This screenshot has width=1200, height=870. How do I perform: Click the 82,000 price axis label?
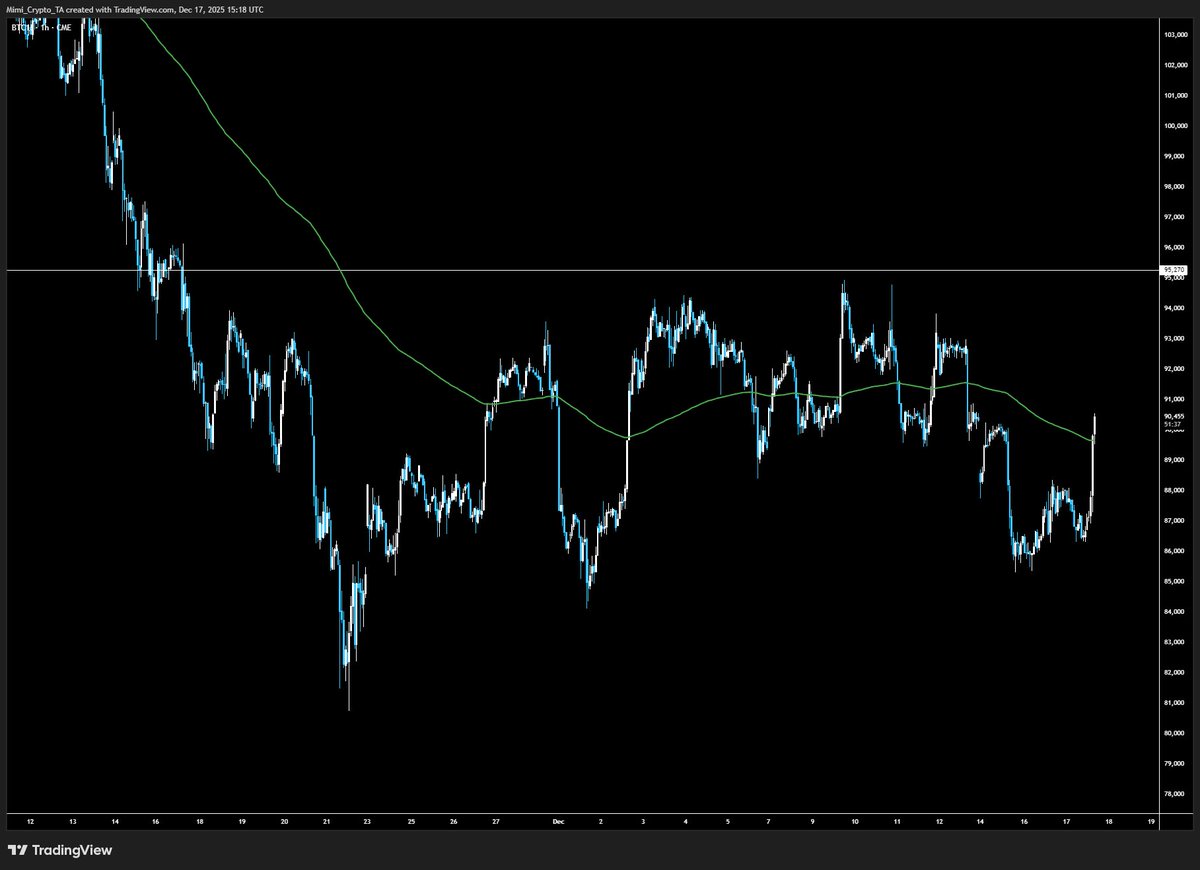point(1174,672)
